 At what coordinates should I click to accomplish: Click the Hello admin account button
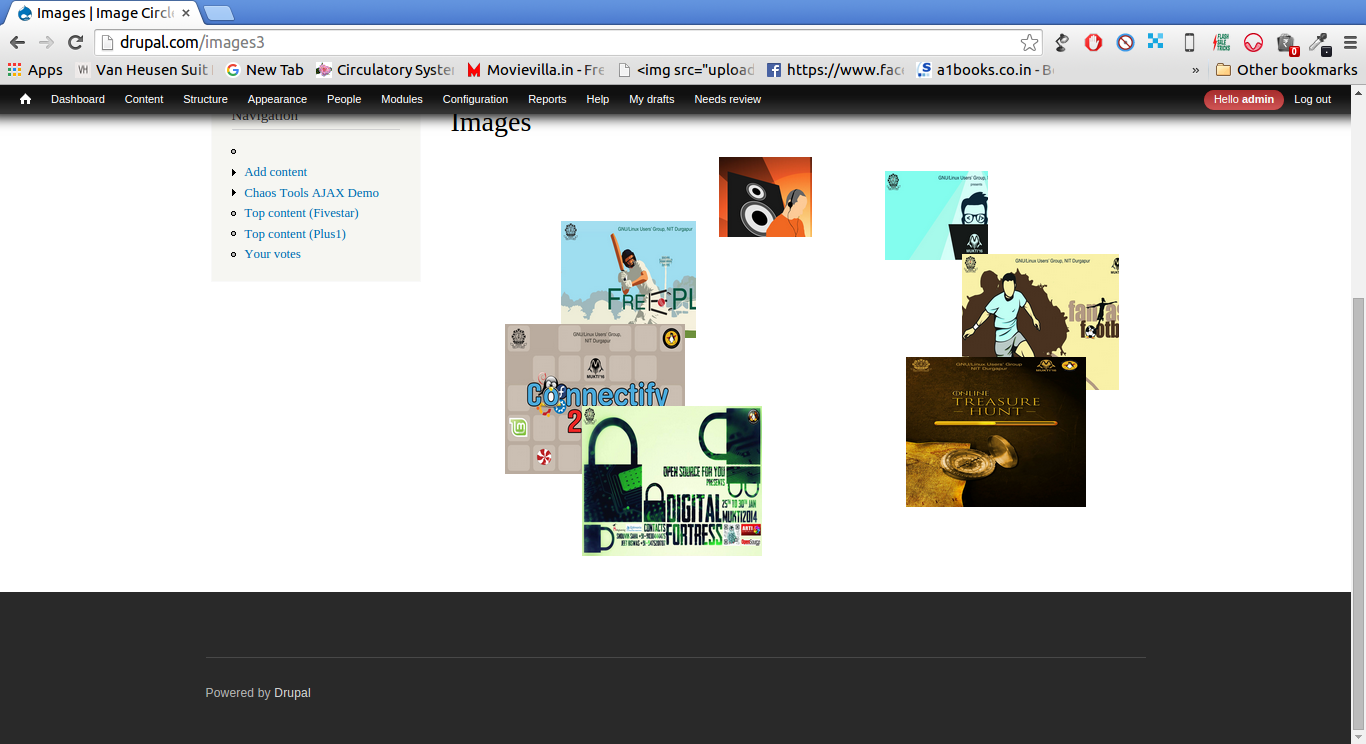(x=1244, y=99)
